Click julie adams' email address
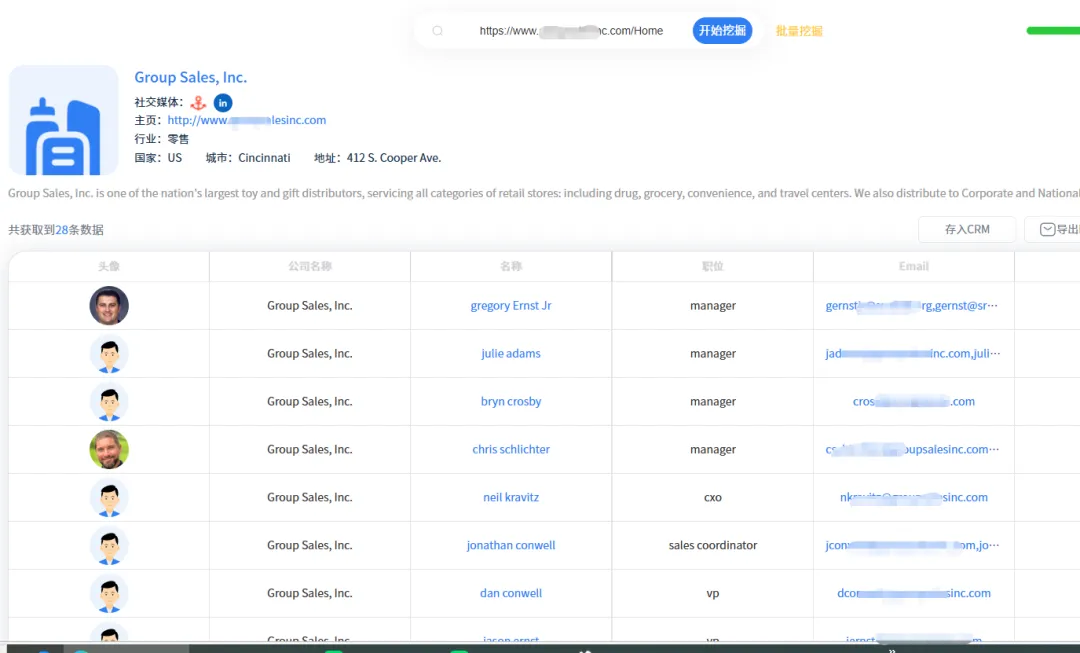 click(913, 353)
